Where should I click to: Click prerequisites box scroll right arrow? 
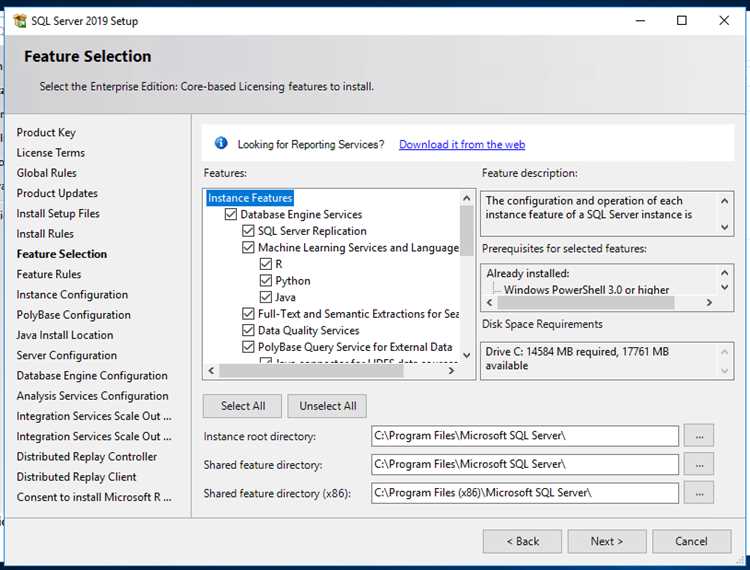click(x=709, y=302)
